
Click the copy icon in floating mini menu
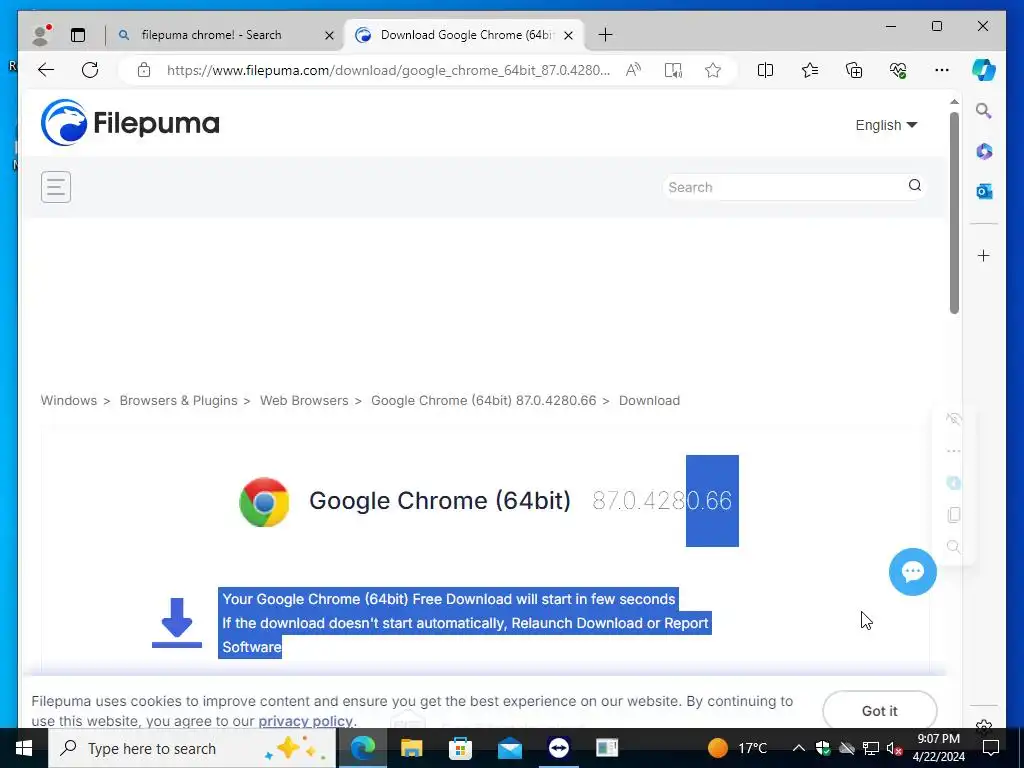click(x=953, y=515)
